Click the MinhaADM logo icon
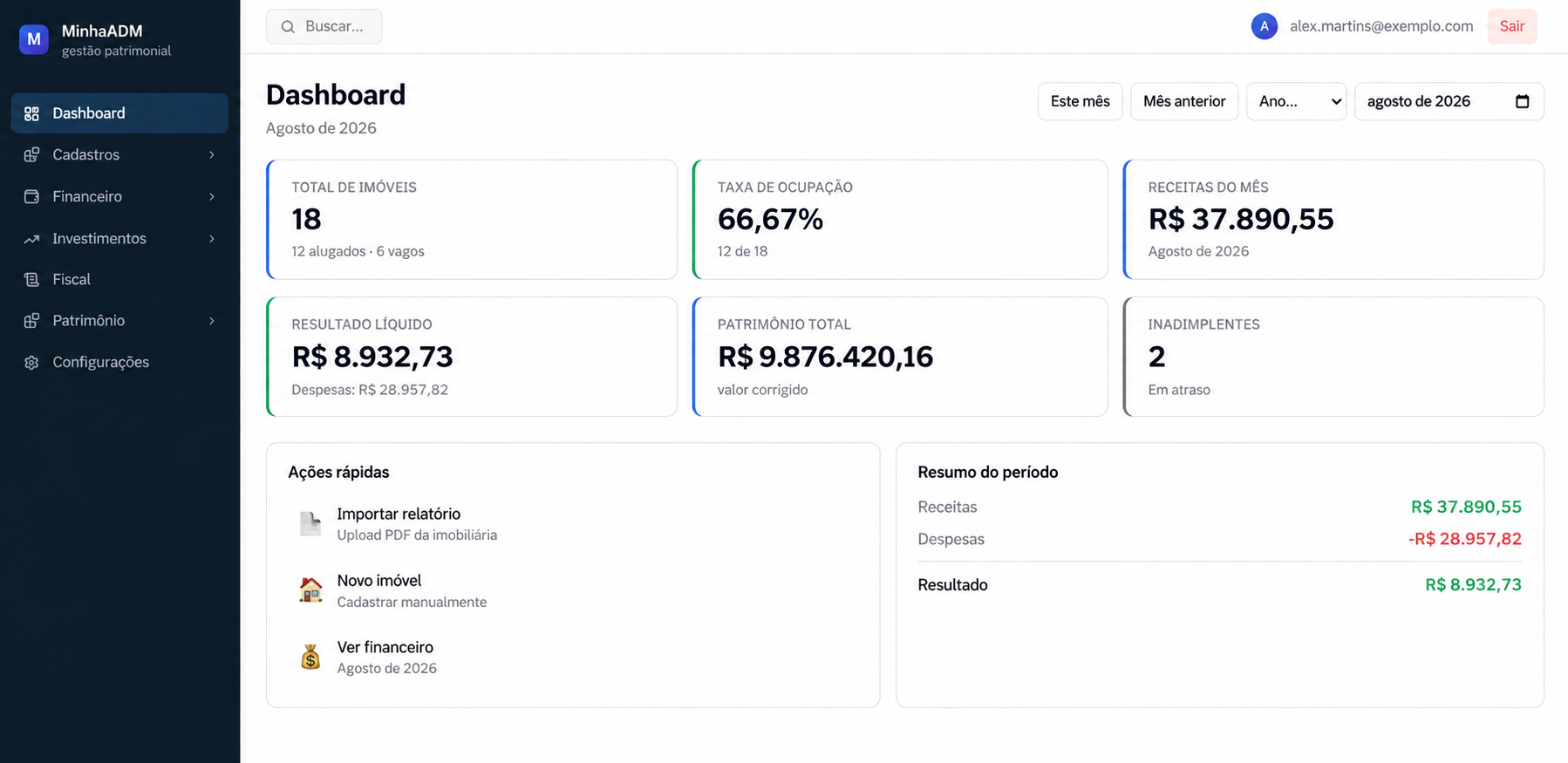 click(x=34, y=39)
